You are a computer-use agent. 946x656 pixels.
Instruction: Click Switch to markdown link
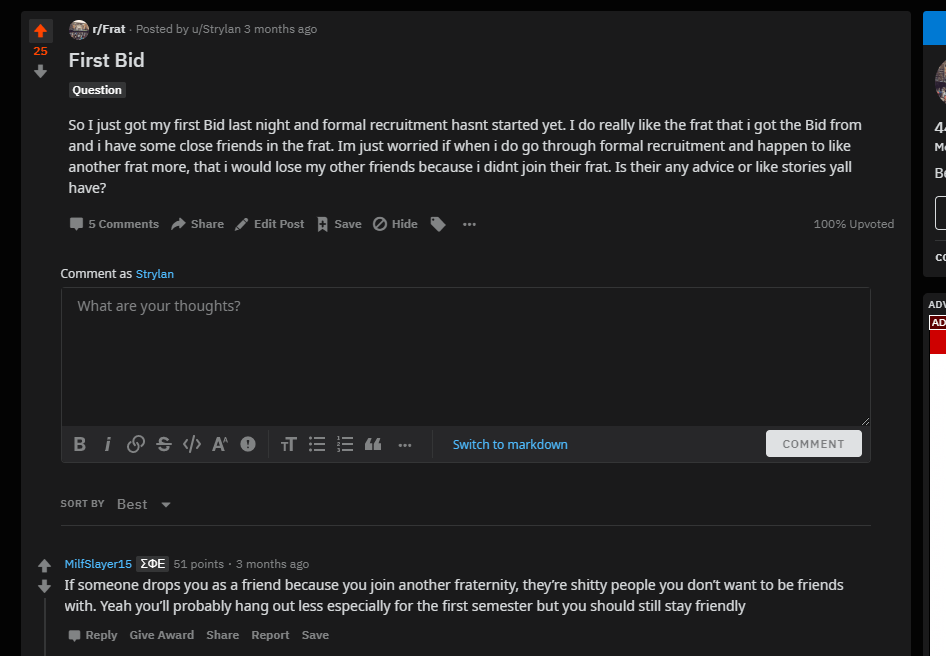coord(510,445)
